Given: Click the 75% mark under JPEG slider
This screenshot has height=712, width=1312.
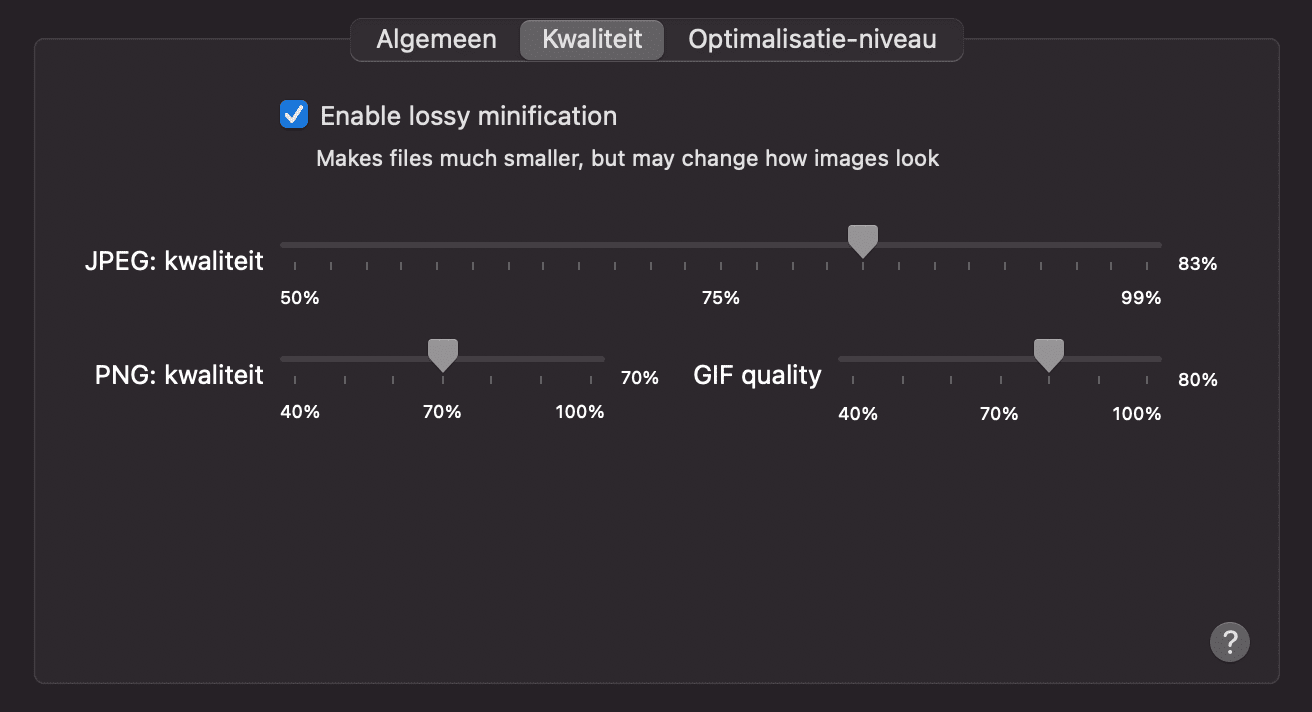Looking at the screenshot, I should [x=720, y=298].
